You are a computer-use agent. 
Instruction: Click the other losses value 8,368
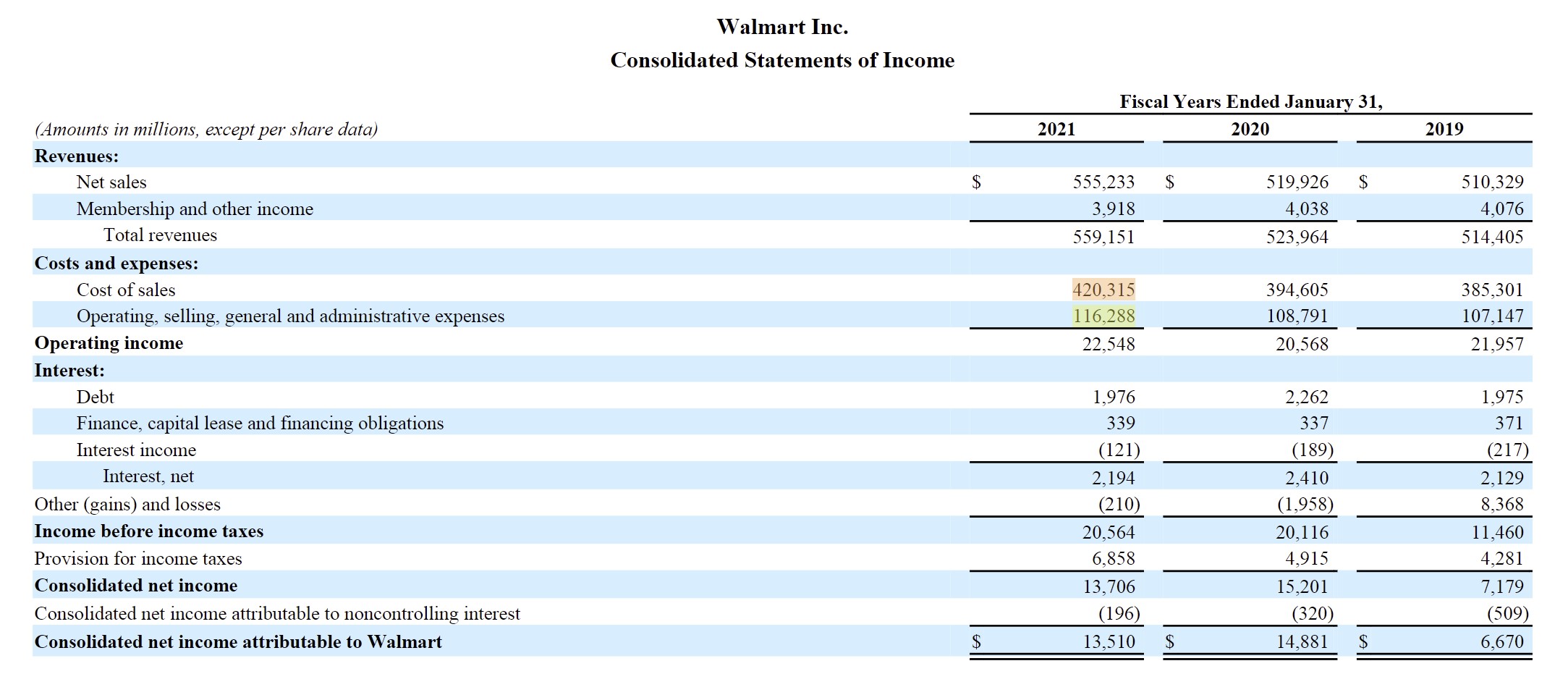1502,504
